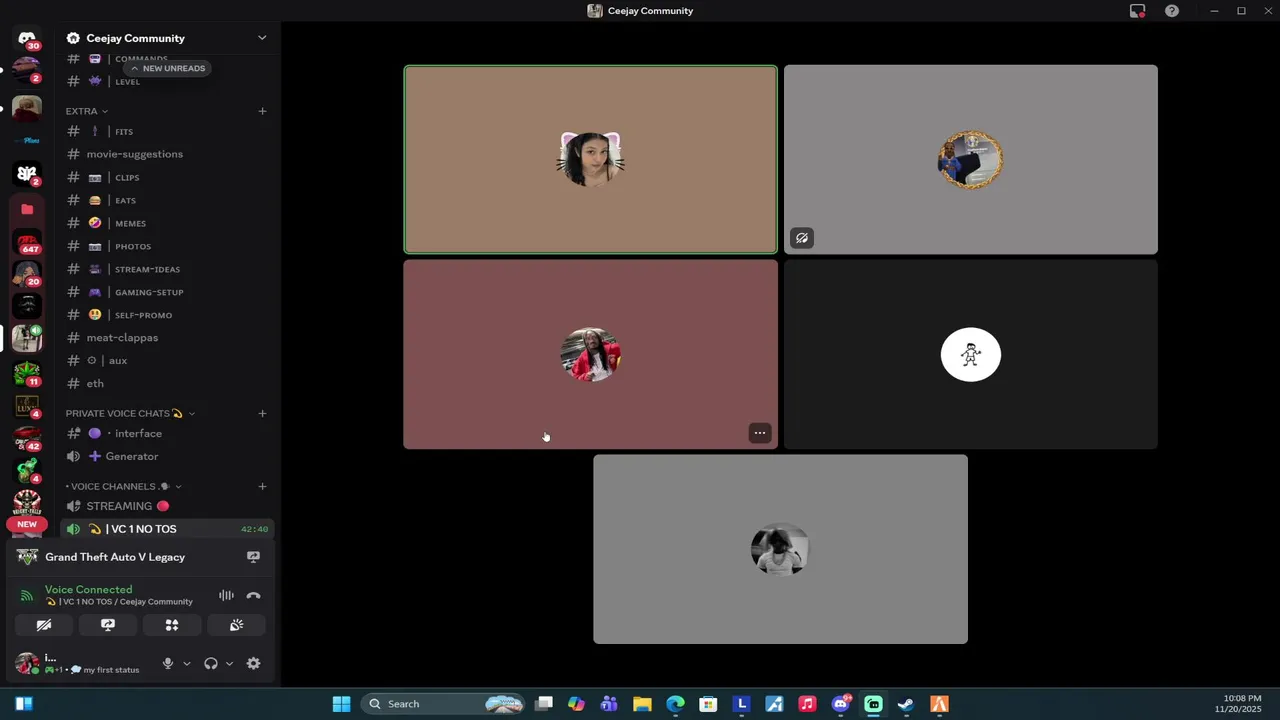Open more options on red participant tile

pos(760,433)
